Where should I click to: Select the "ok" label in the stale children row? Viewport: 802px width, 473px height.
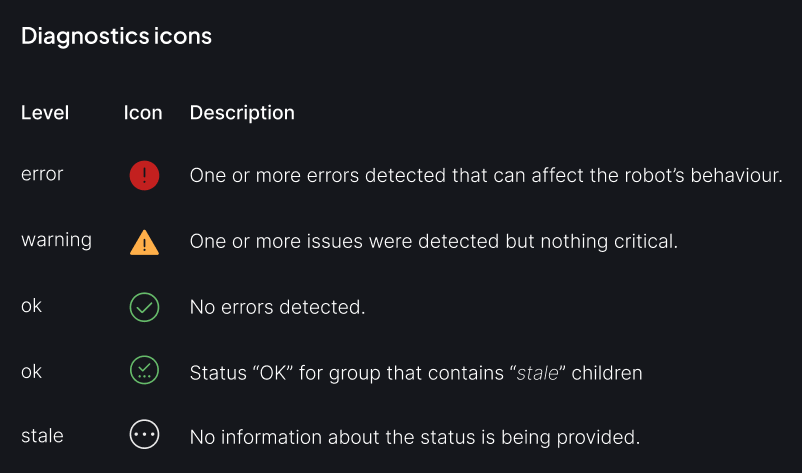[x=32, y=371]
